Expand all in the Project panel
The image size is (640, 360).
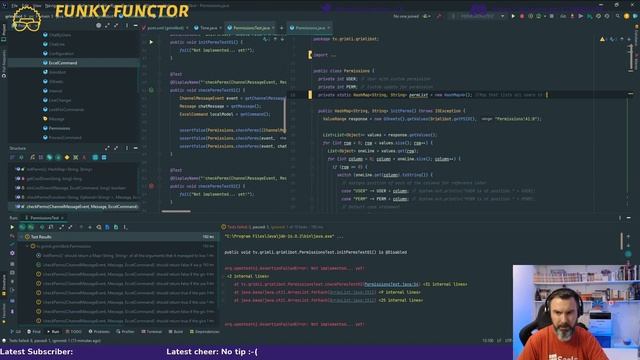tap(107, 25)
